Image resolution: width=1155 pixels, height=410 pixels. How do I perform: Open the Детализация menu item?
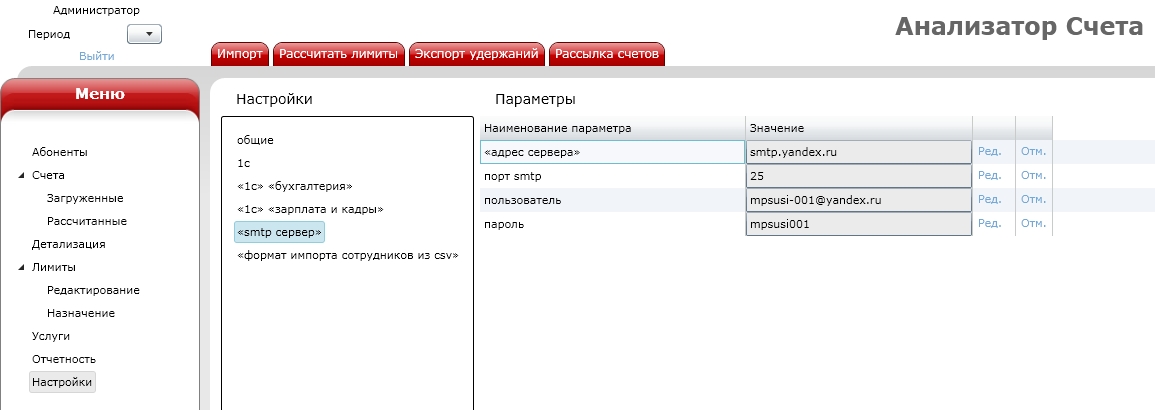coord(68,244)
